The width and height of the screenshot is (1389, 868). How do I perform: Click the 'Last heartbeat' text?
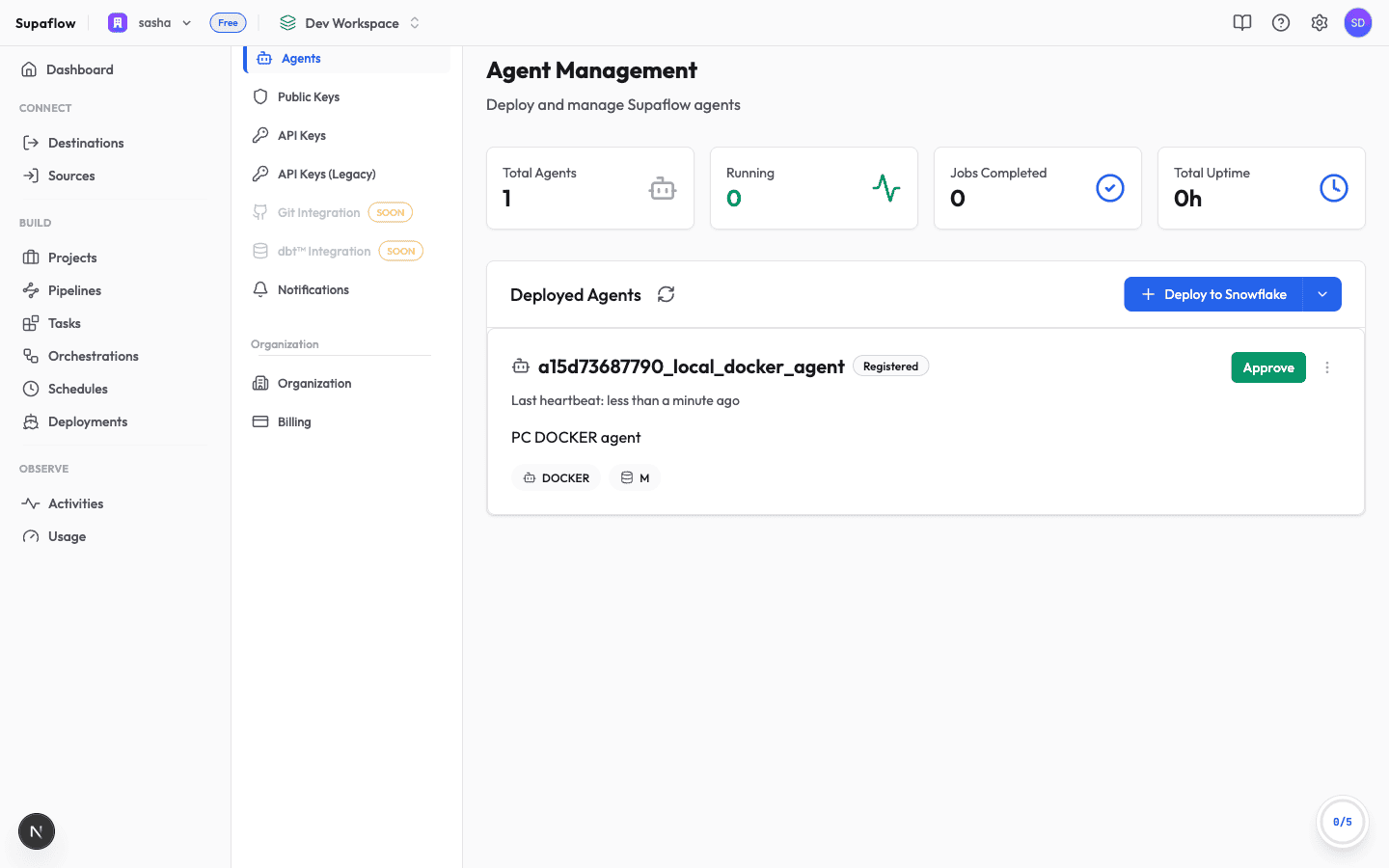(625, 400)
